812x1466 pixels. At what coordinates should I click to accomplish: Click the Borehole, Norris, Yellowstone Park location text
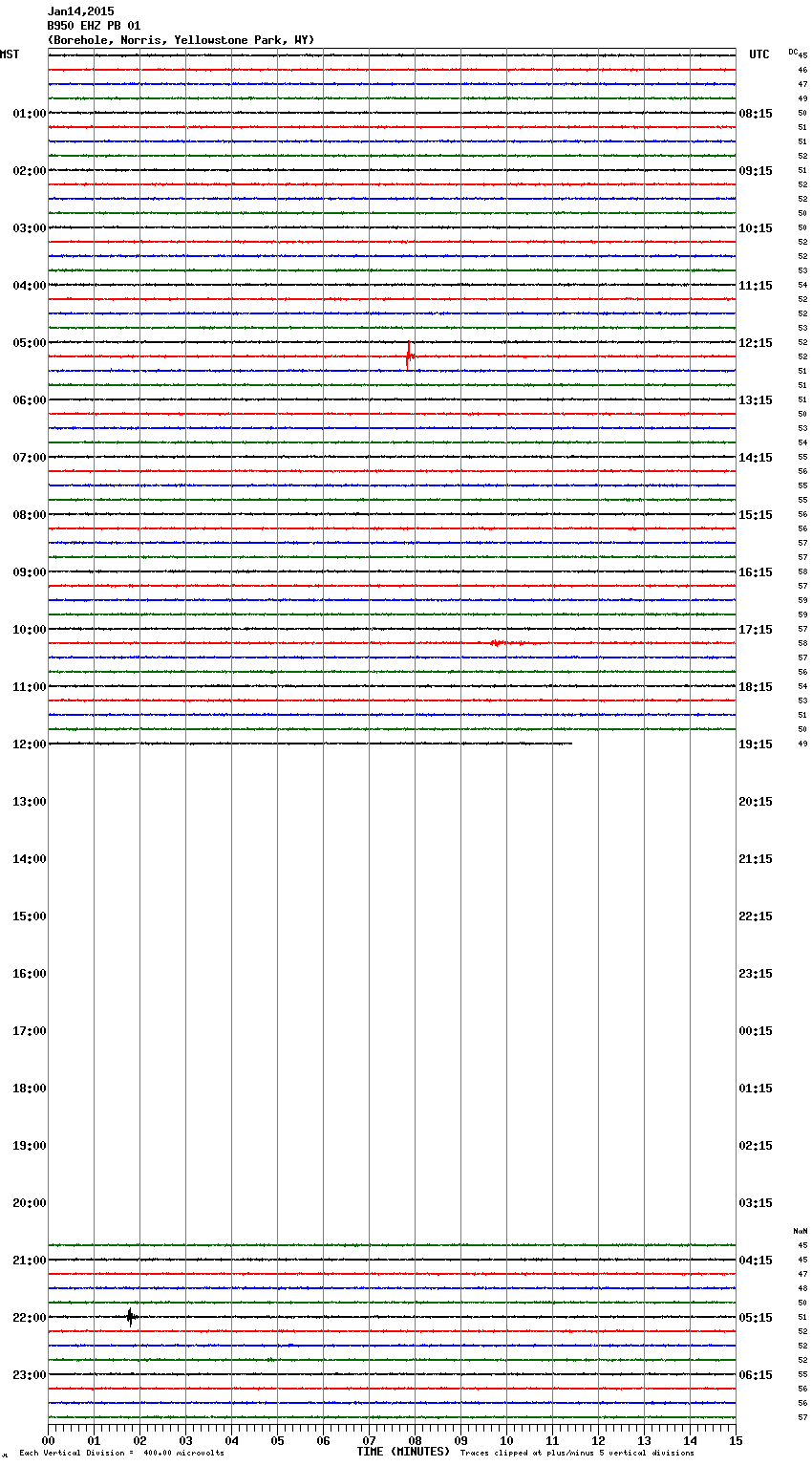click(x=181, y=40)
